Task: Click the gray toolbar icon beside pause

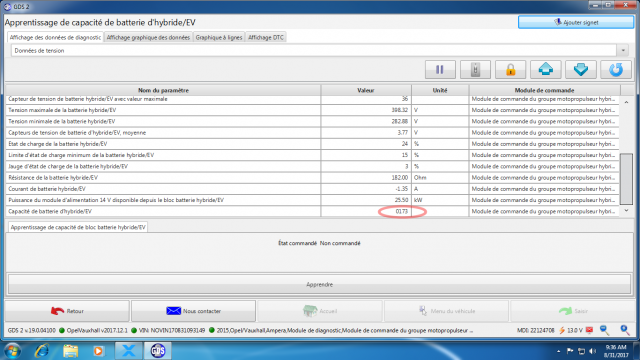Action: click(475, 70)
